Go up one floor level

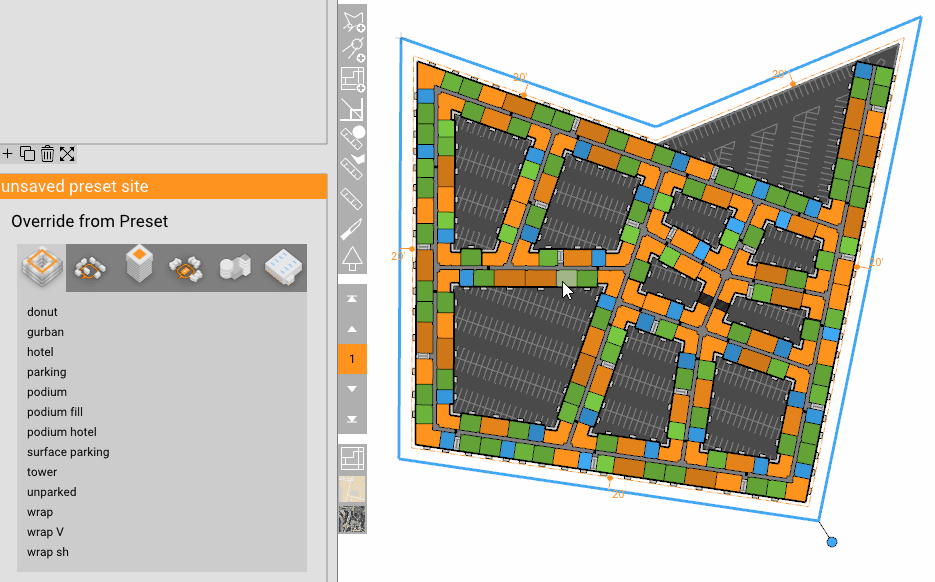pyautogui.click(x=352, y=329)
